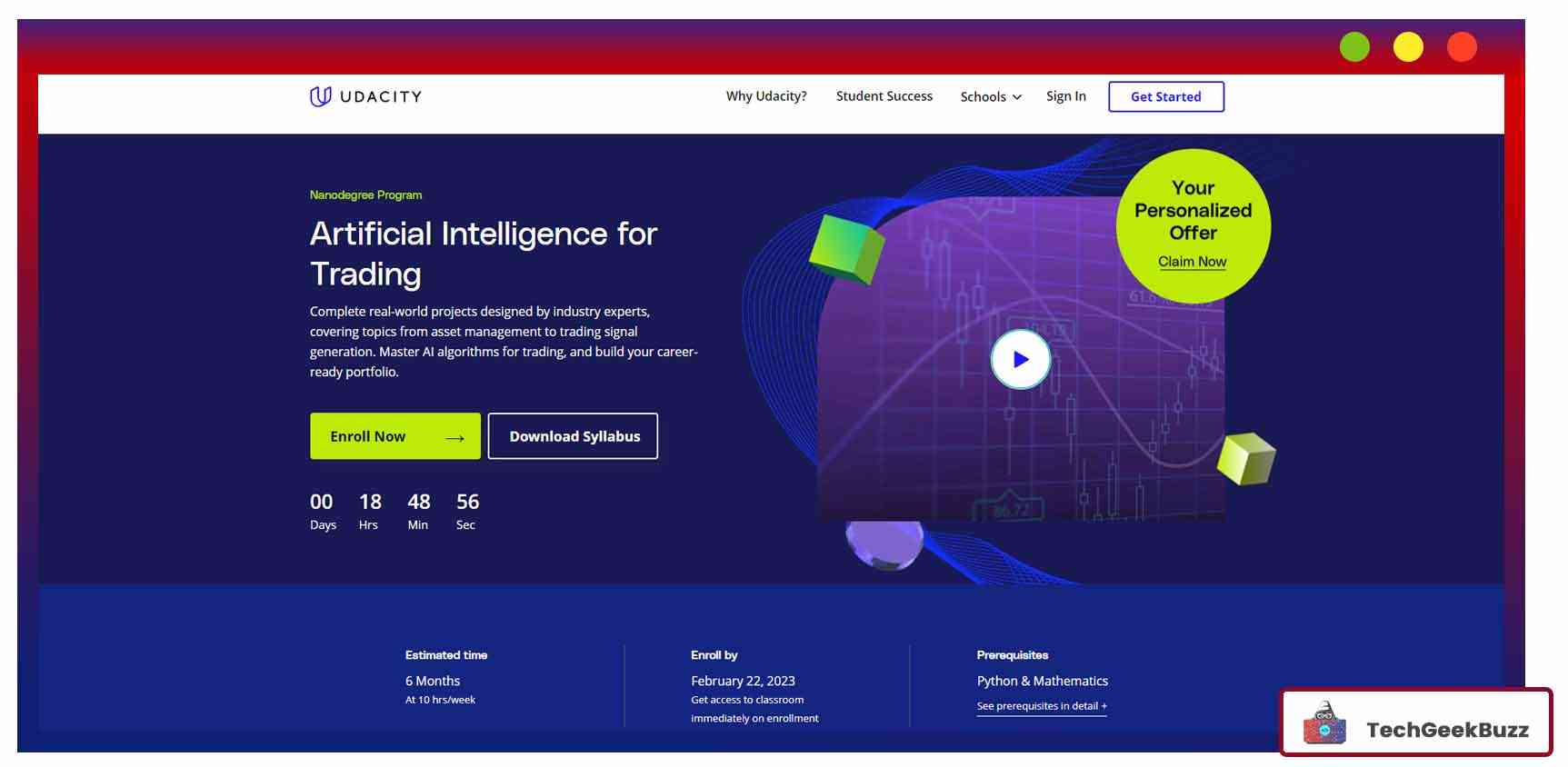1568x767 pixels.
Task: Click the green circle in top bar
Action: click(1354, 46)
